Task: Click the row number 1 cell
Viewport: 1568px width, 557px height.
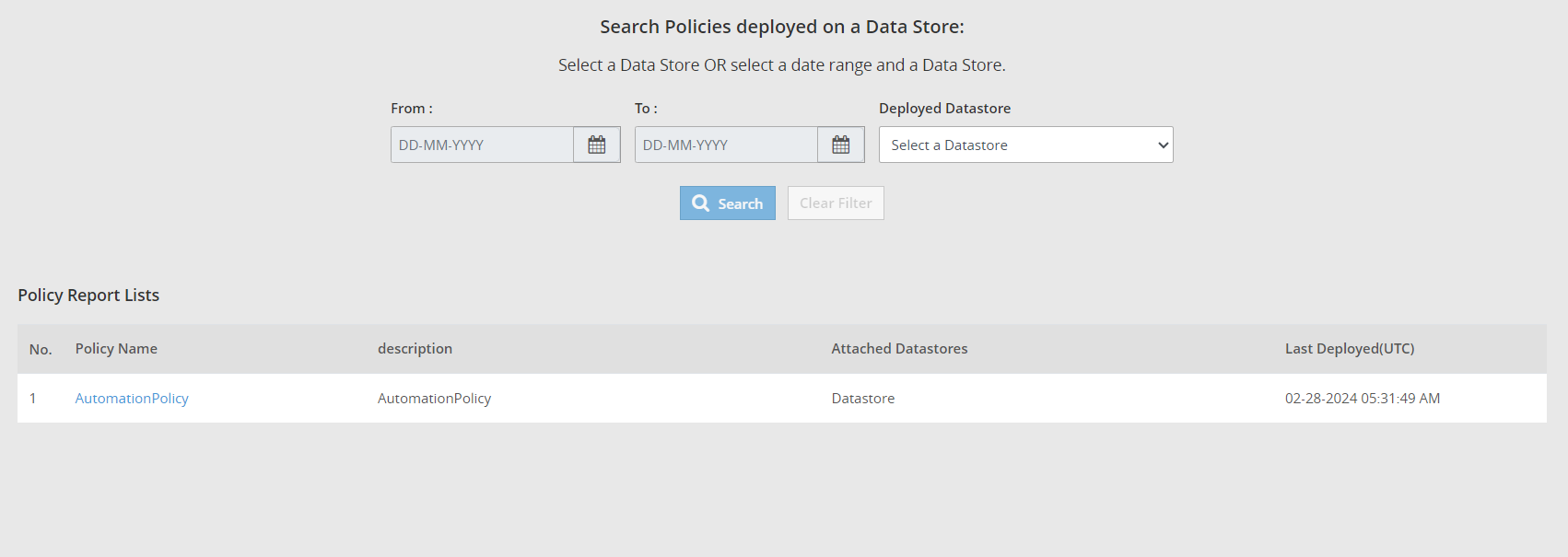Action: point(33,399)
